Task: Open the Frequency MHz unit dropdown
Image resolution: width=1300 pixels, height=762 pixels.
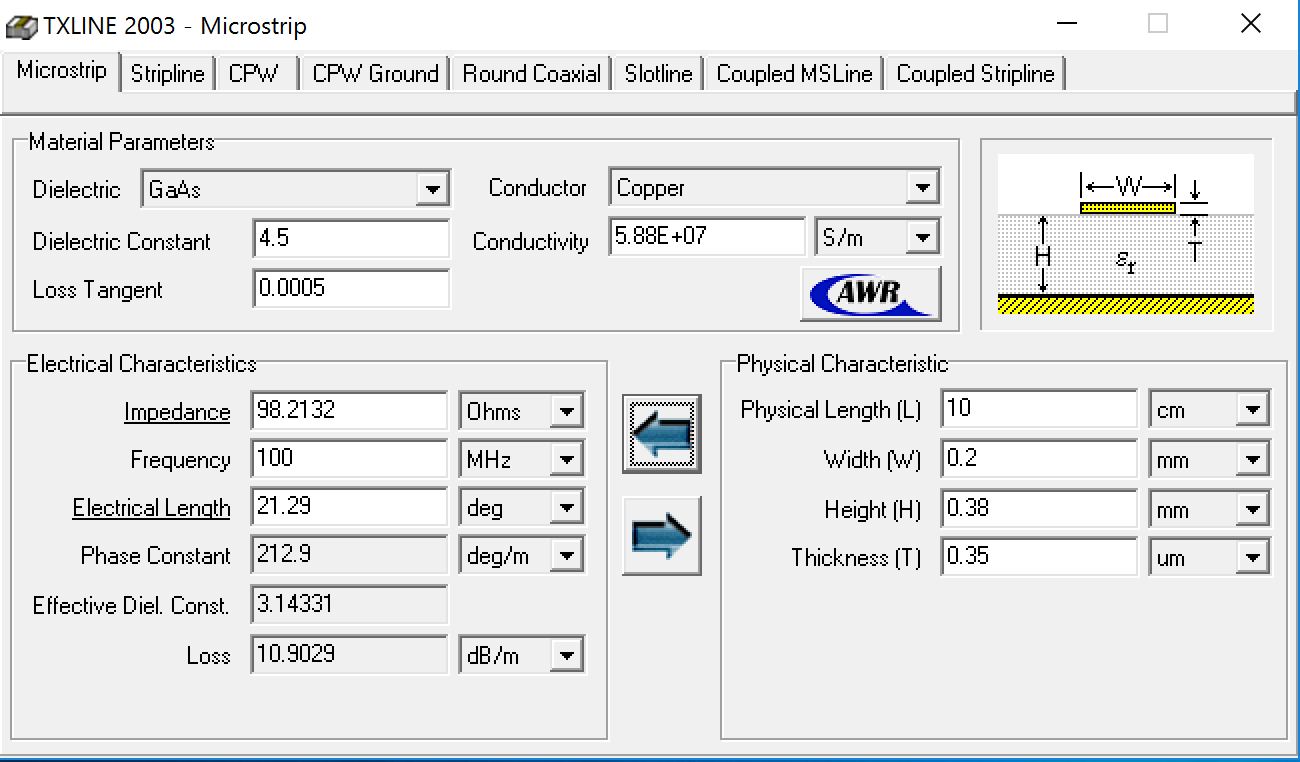Action: [x=566, y=459]
